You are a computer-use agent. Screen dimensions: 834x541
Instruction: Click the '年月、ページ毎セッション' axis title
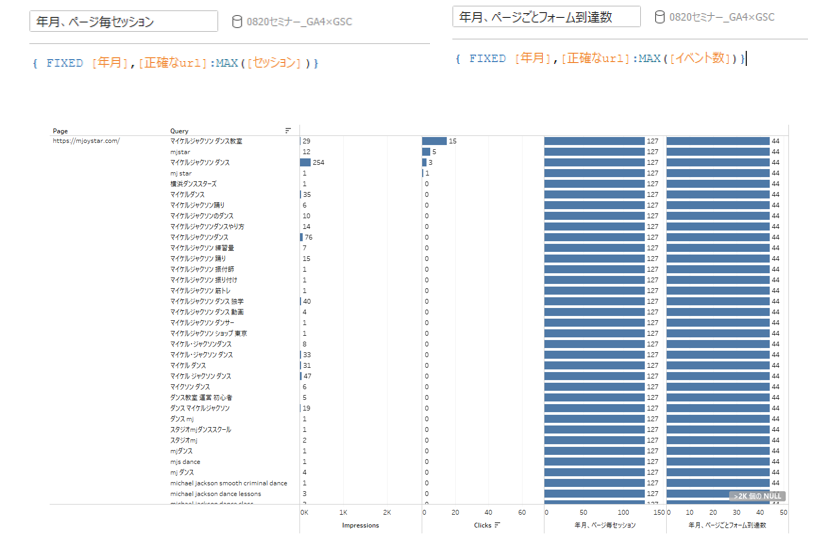[605, 525]
